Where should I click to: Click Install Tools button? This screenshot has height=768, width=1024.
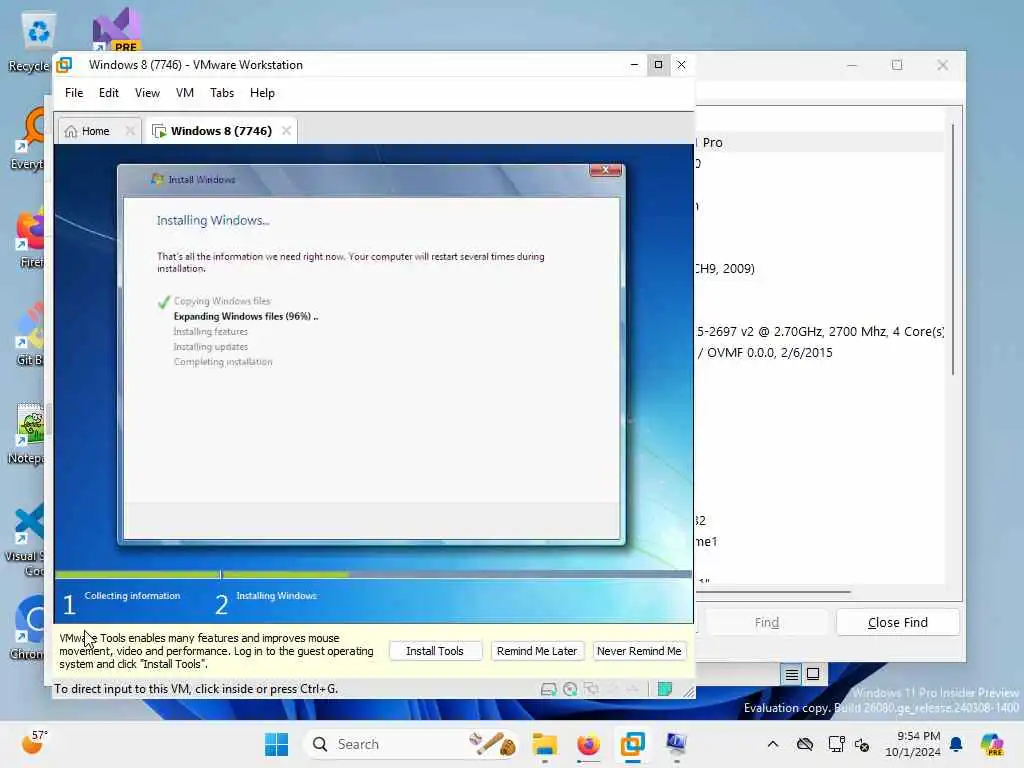pyautogui.click(x=434, y=651)
